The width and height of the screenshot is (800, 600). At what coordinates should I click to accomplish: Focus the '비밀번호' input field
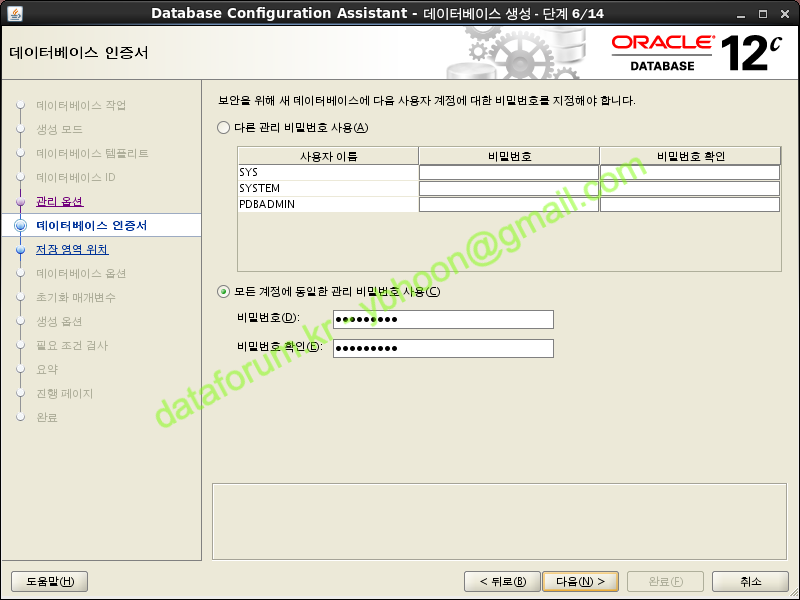pos(443,319)
